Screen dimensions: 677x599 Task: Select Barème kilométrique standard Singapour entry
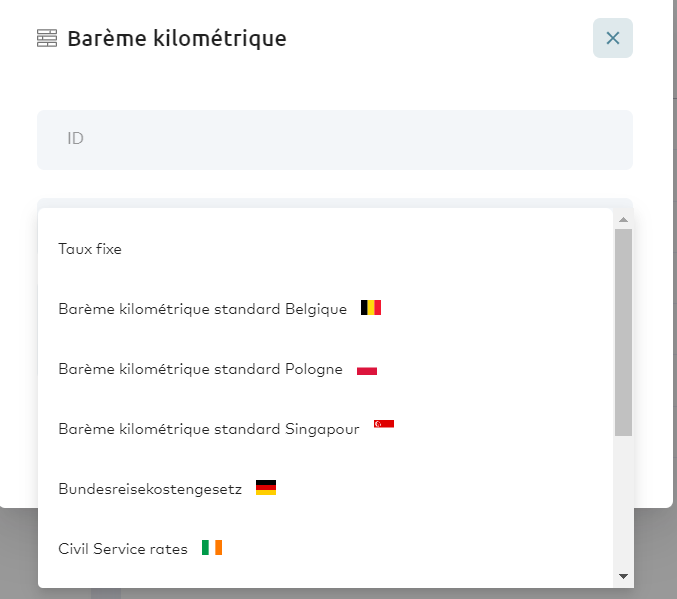[x=208, y=429]
